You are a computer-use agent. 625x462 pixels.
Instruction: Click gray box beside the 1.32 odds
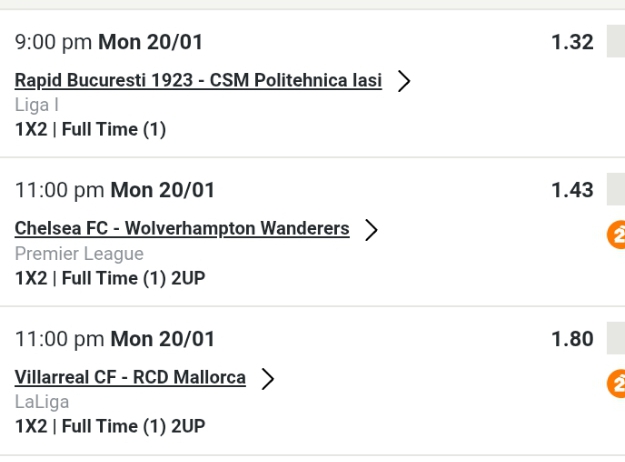(615, 45)
